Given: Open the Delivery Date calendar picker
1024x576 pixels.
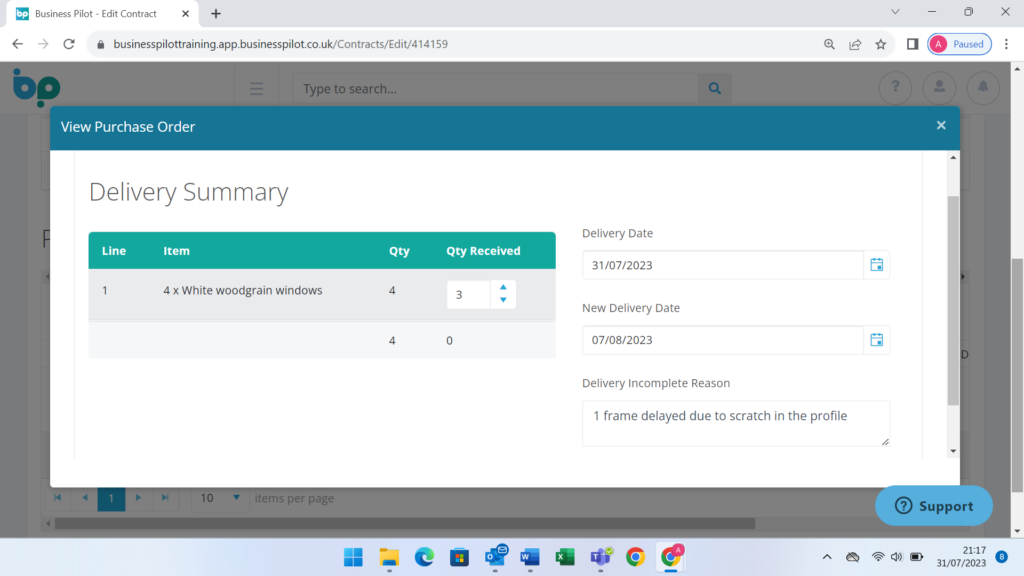Looking at the screenshot, I should (x=876, y=265).
